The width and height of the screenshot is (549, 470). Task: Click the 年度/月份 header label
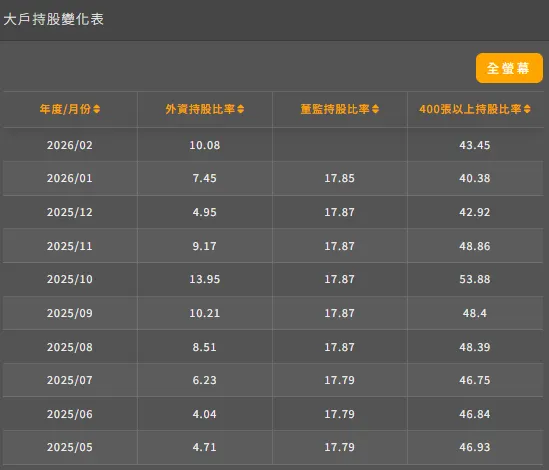click(65, 109)
